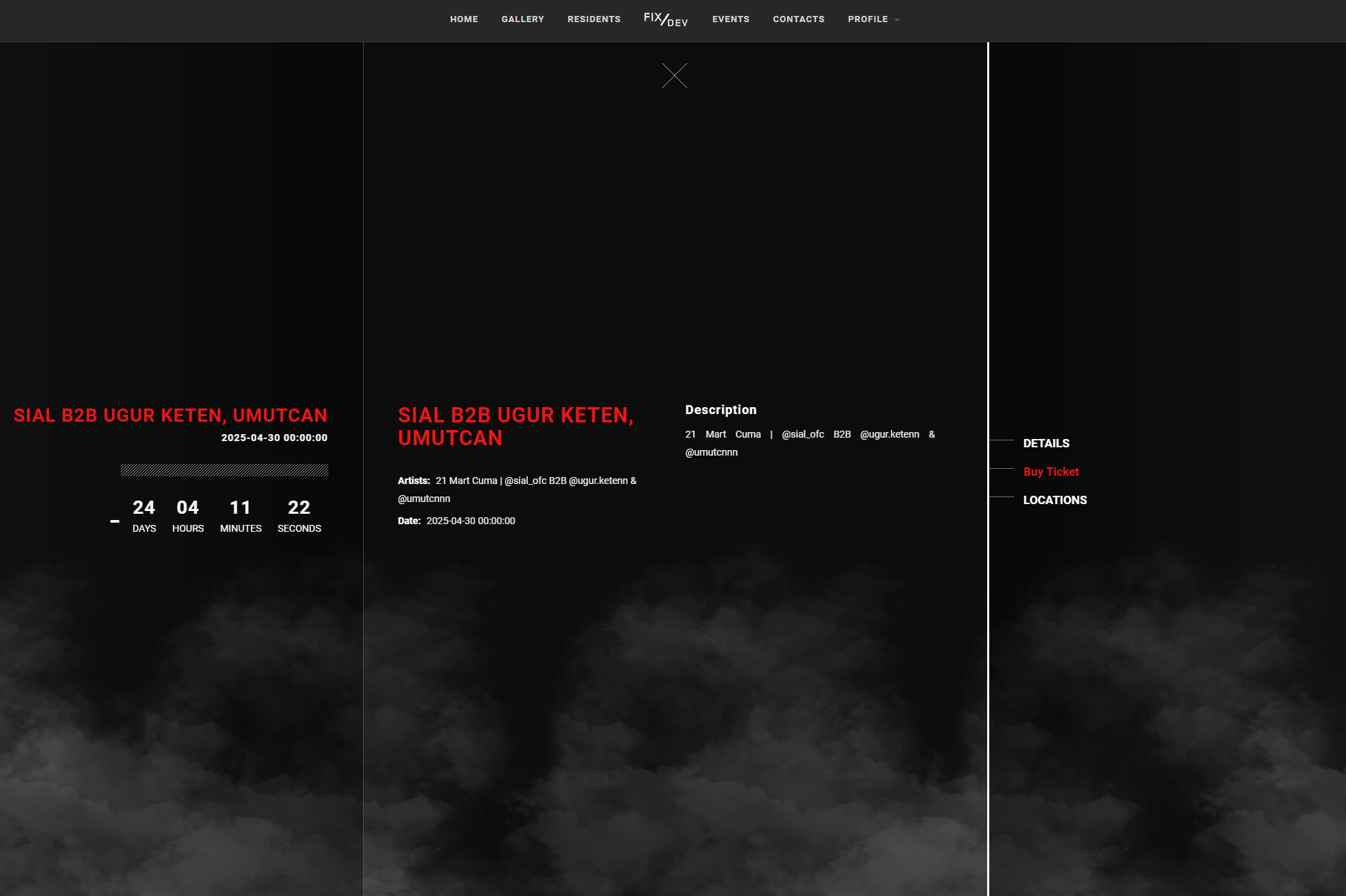Screen dimensions: 1346x896
Task: Open the Contacts page
Action: pos(798,19)
